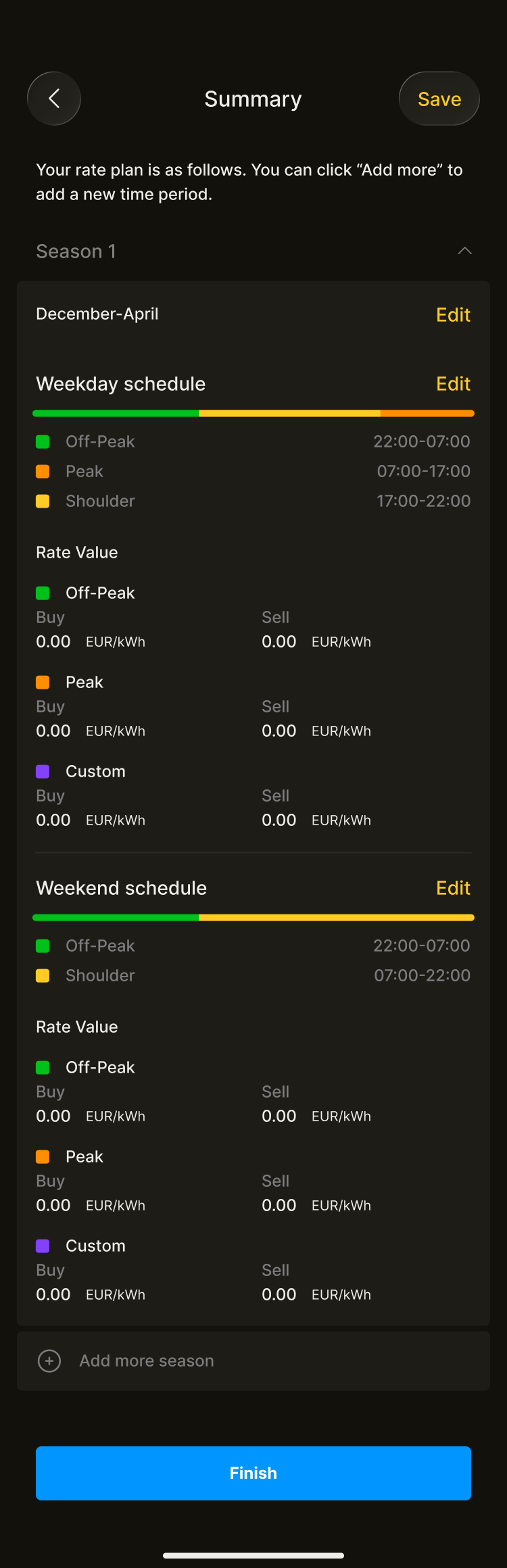Collapse the Season 1 section chevron

coord(464,251)
